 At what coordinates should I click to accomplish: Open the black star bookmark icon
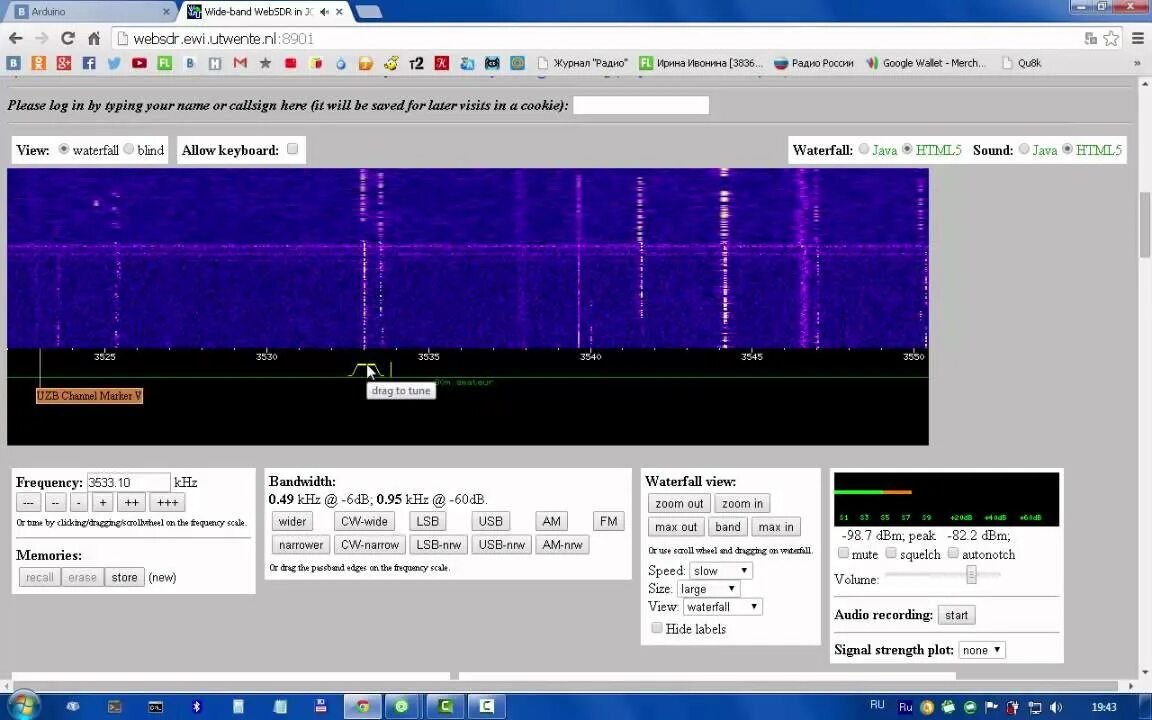[x=265, y=63]
